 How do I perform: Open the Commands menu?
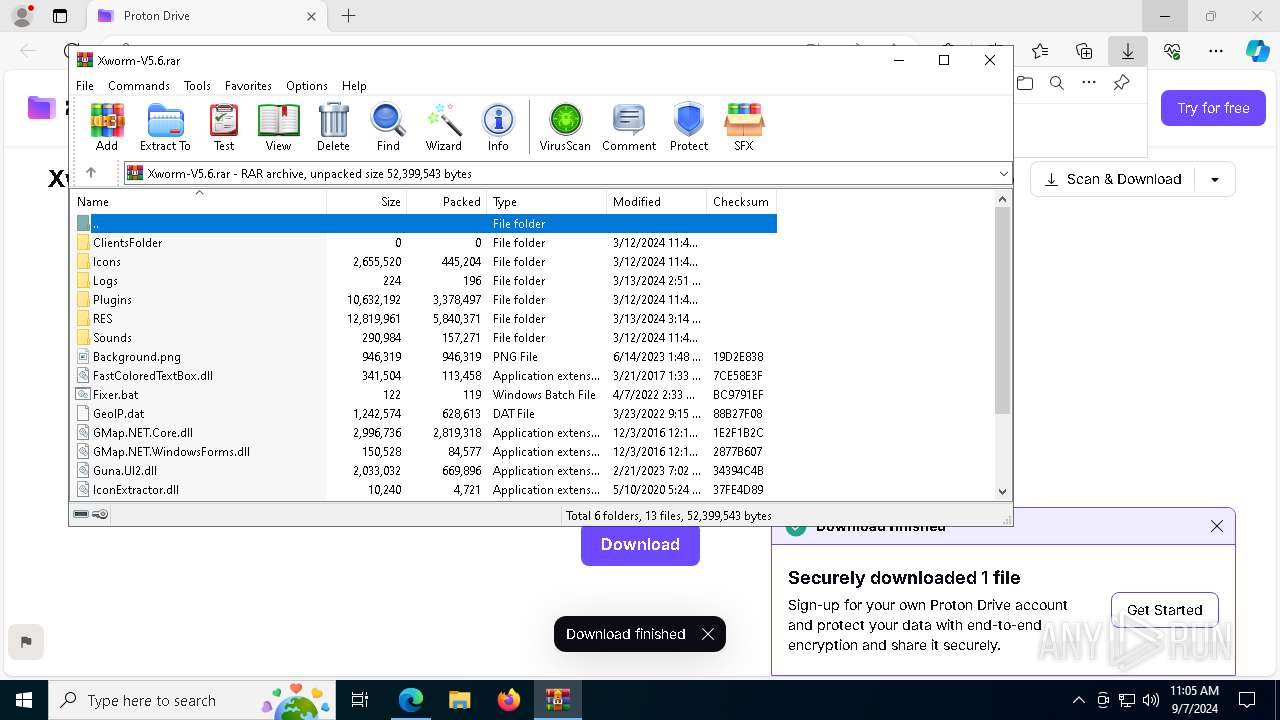[x=139, y=86]
